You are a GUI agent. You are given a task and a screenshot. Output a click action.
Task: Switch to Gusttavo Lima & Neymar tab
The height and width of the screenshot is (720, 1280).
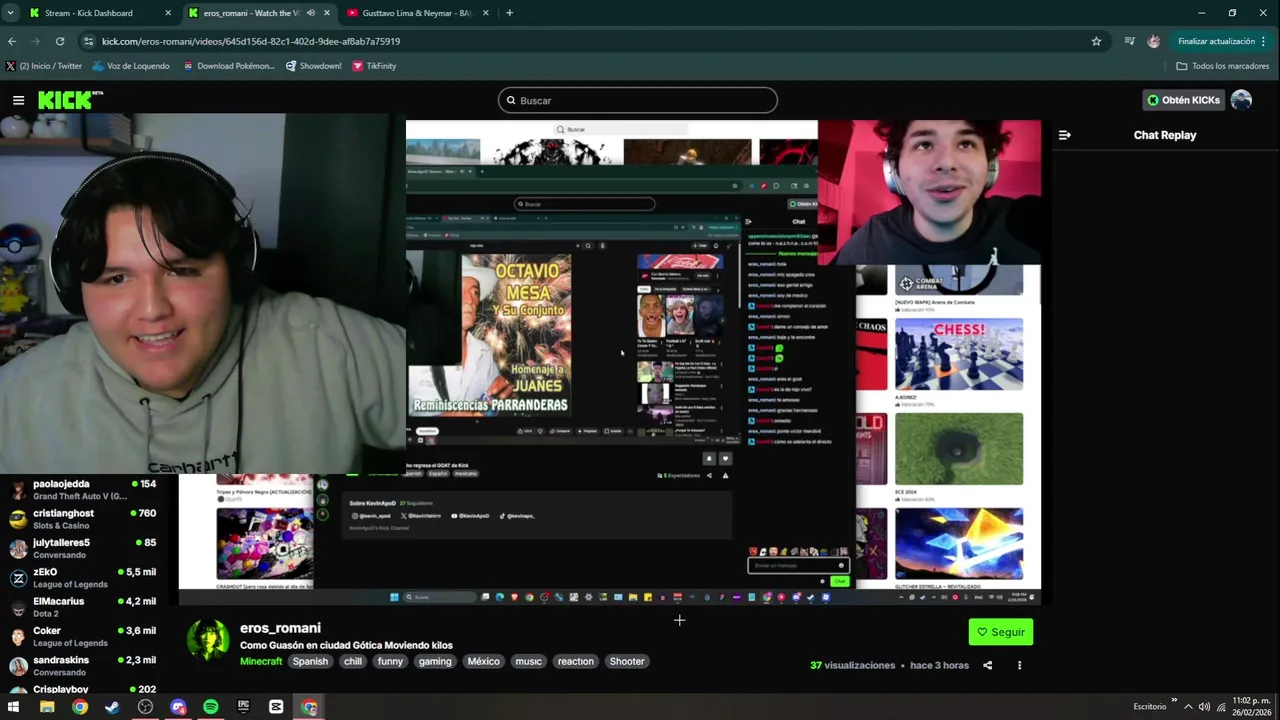coord(416,13)
